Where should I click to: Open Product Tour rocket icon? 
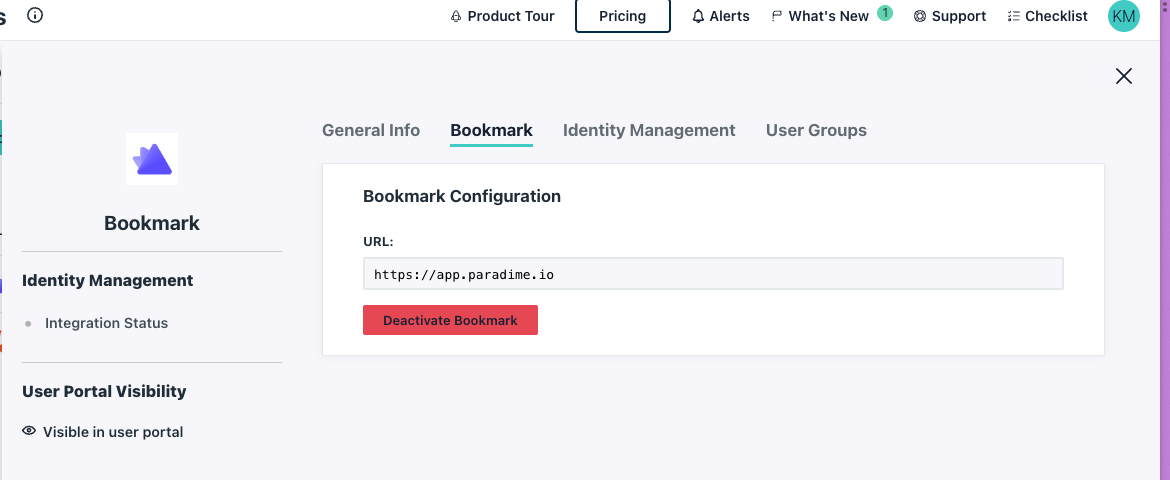[457, 16]
